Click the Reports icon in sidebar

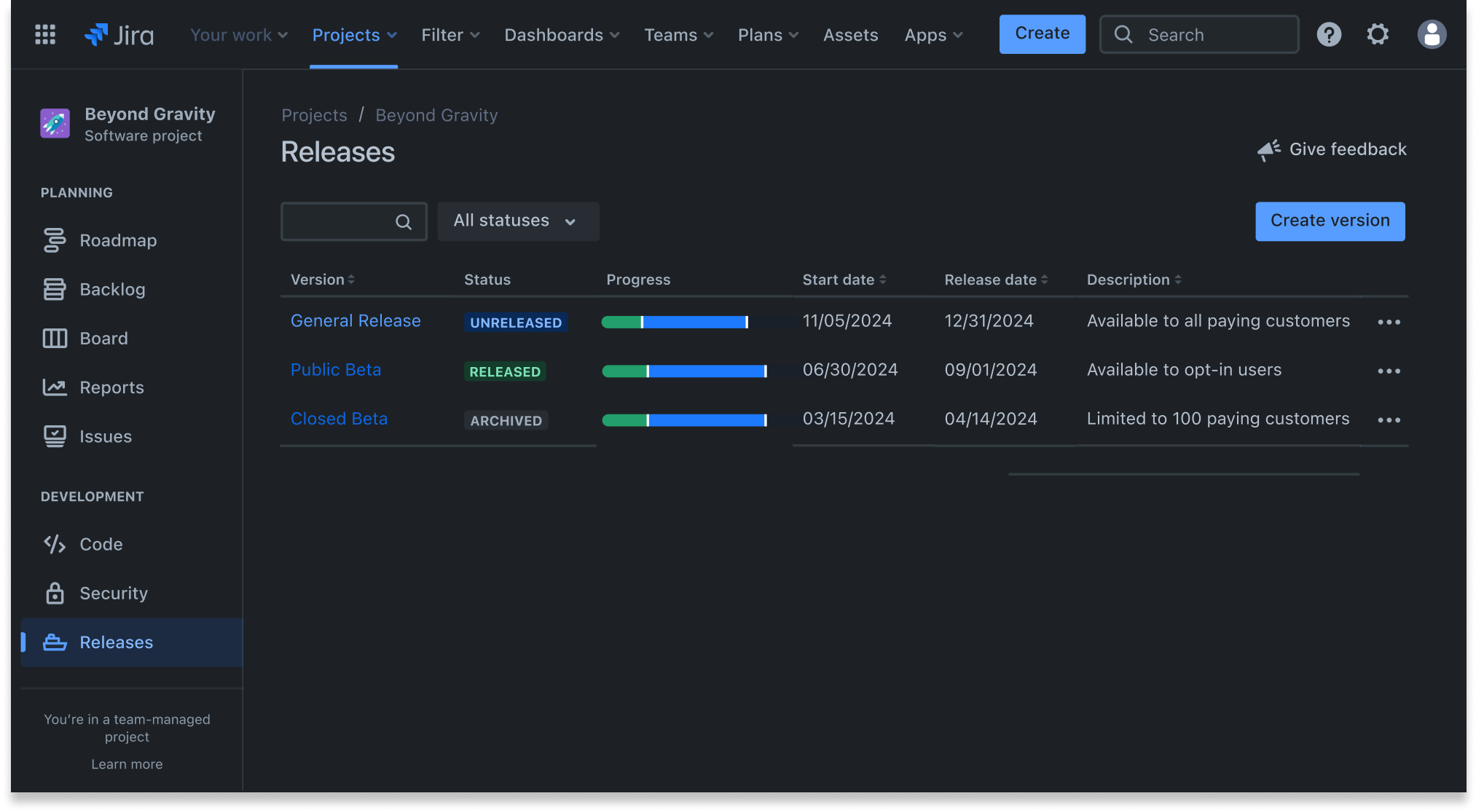coord(53,387)
